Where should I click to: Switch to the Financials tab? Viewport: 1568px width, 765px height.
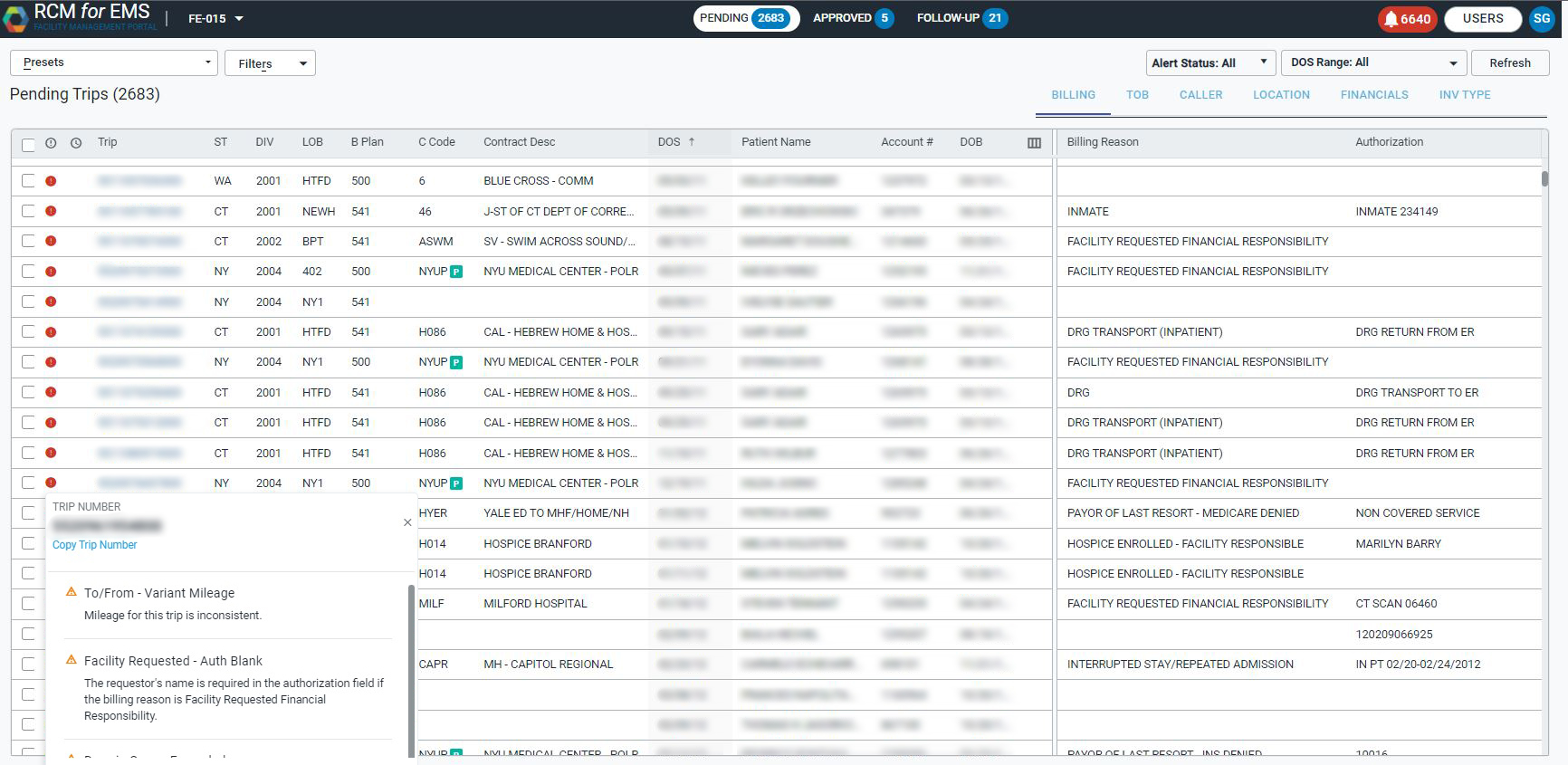(x=1373, y=95)
